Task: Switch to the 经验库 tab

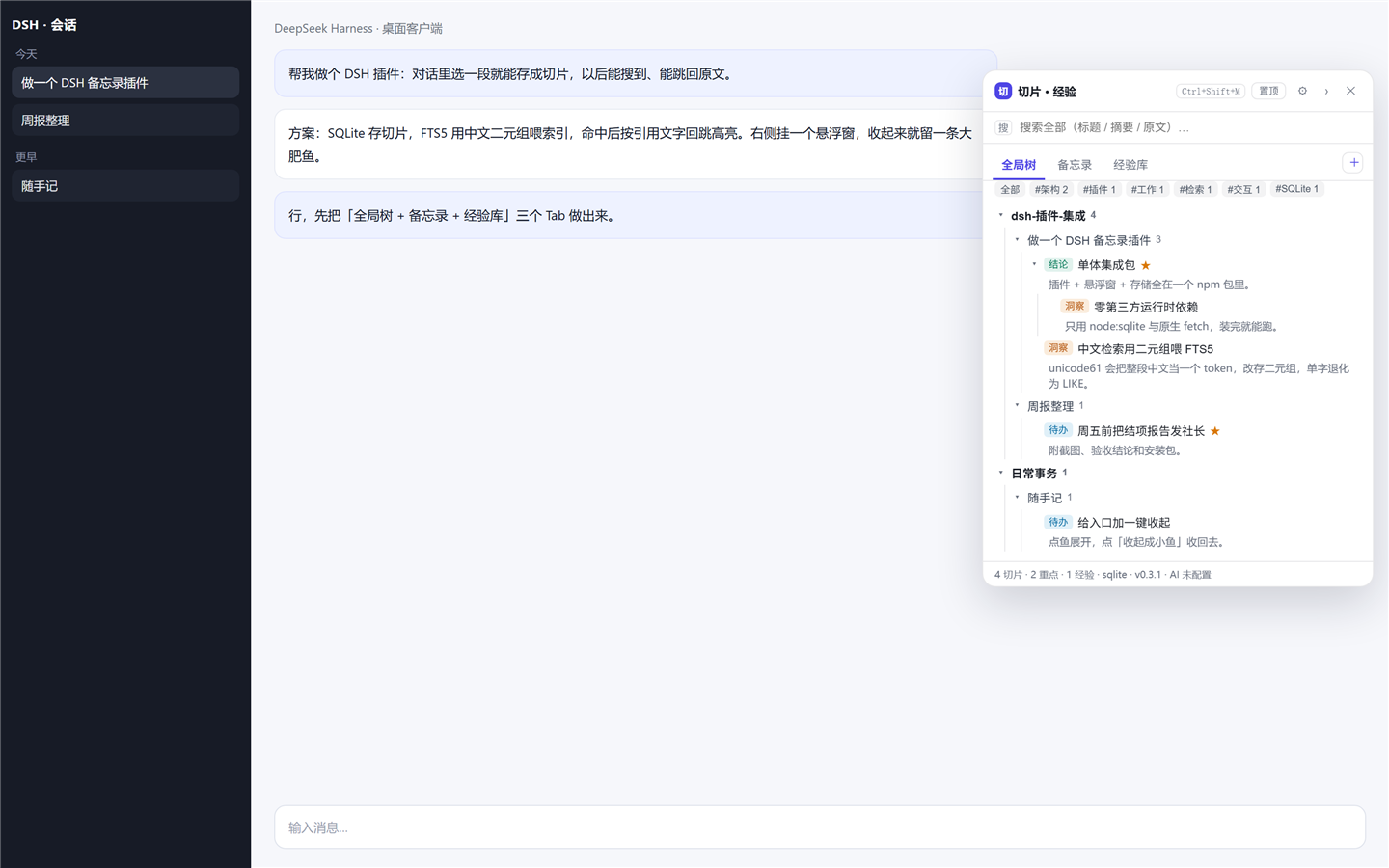Action: pyautogui.click(x=1130, y=165)
